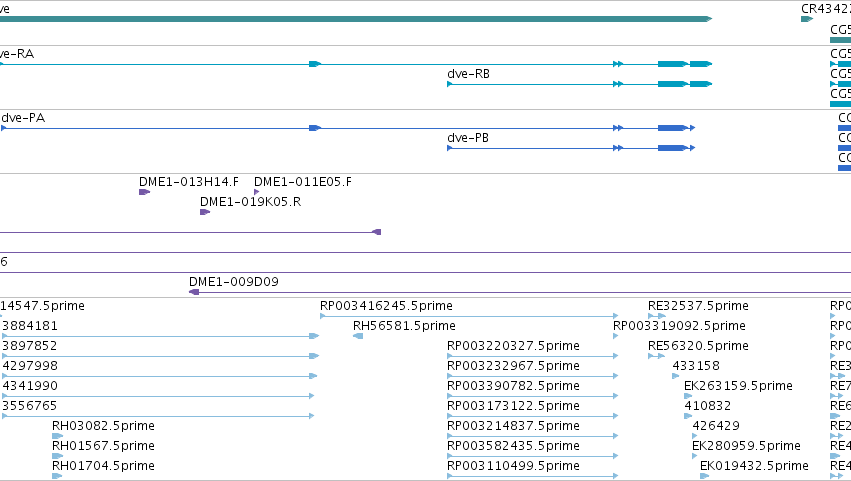Click the DME1-019K05.R clone label
851x481 pixels.
250,202
